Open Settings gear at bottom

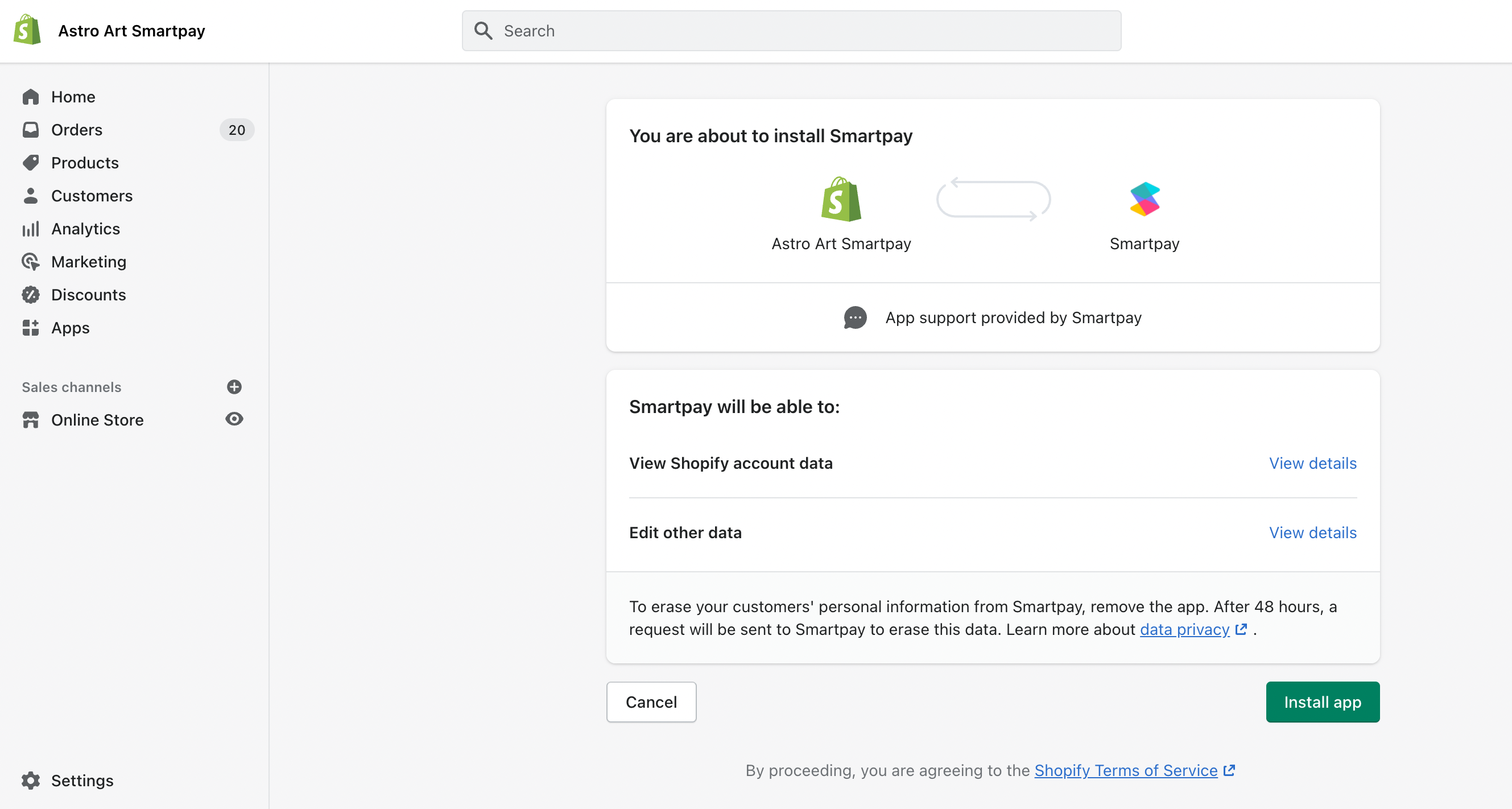pyautogui.click(x=31, y=780)
